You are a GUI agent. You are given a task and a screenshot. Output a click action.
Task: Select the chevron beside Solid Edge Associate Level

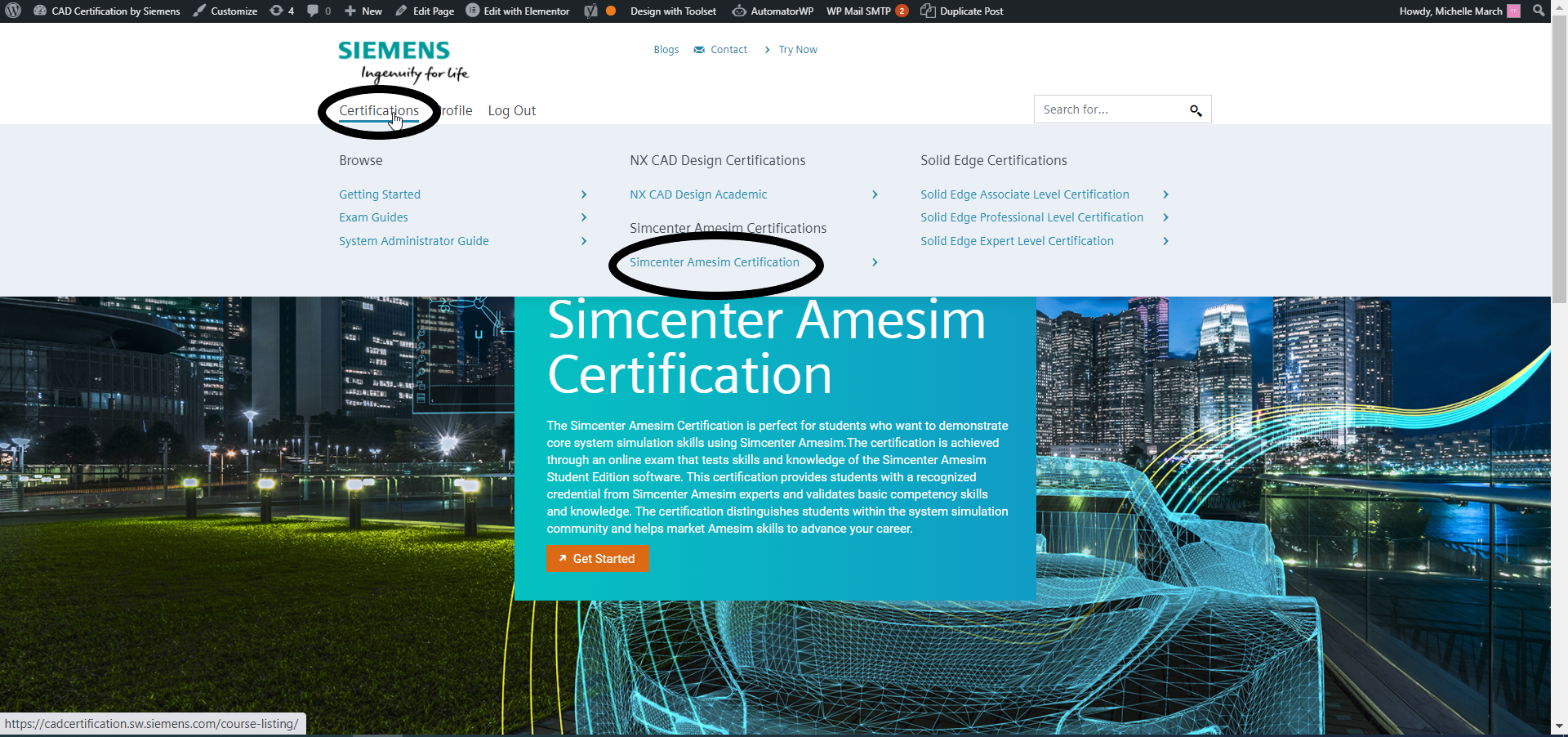[x=1165, y=194]
